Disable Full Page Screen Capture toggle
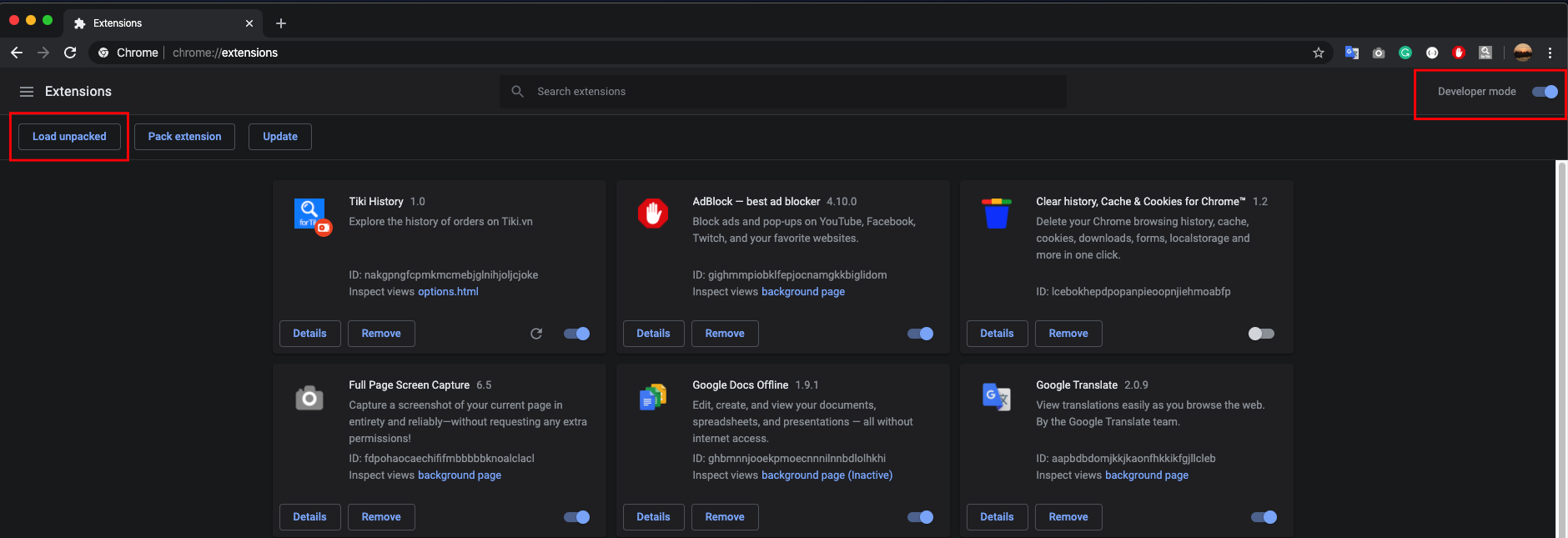The image size is (1568, 538). (x=576, y=517)
